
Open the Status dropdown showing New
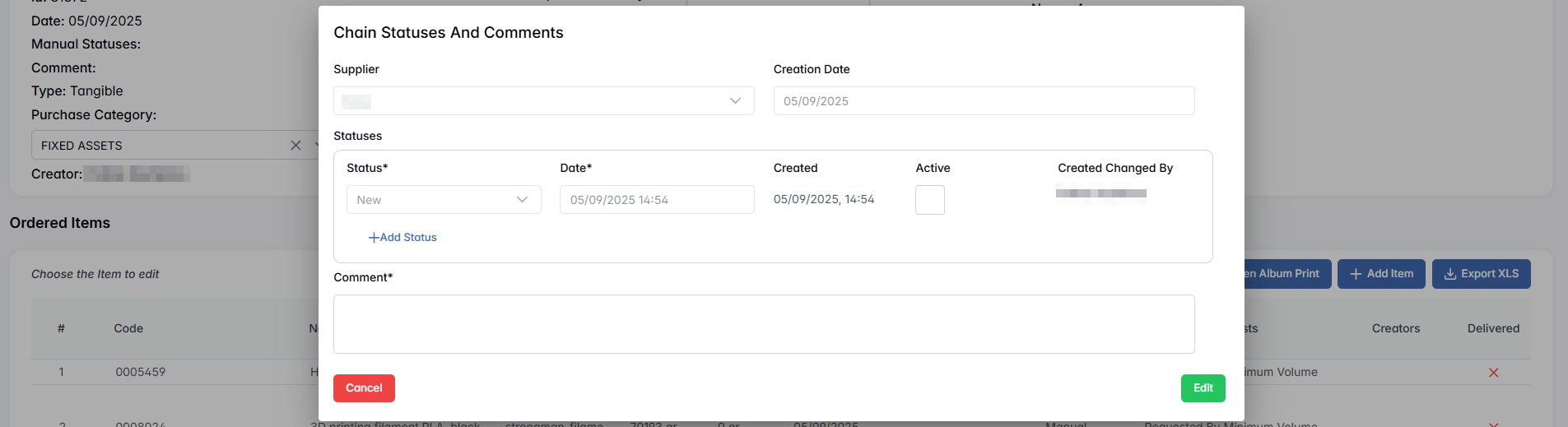point(522,200)
